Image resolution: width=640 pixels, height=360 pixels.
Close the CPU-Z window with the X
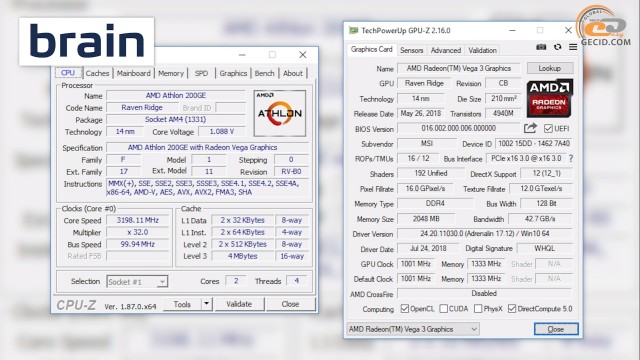(x=302, y=55)
